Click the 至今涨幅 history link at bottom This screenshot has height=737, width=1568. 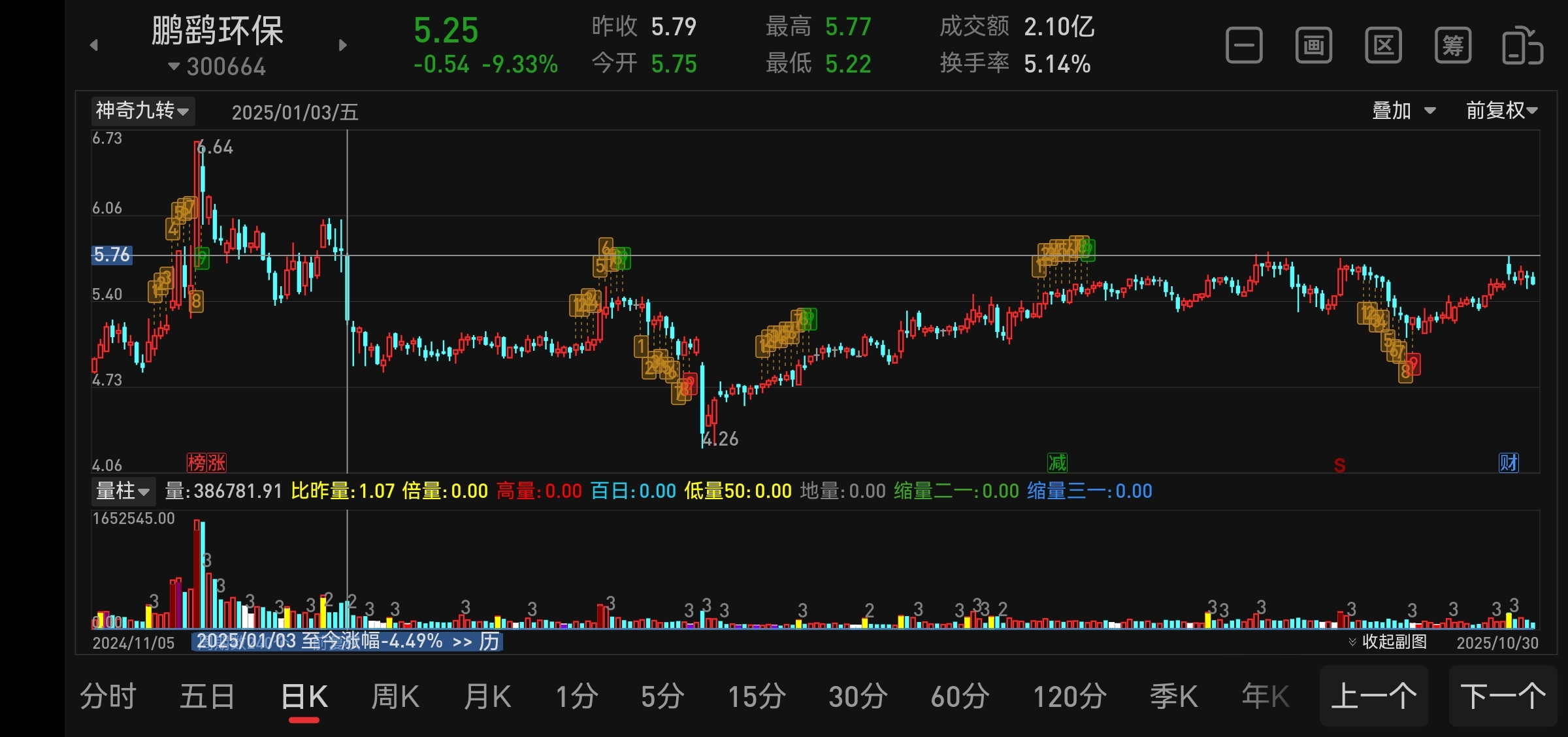click(x=347, y=641)
